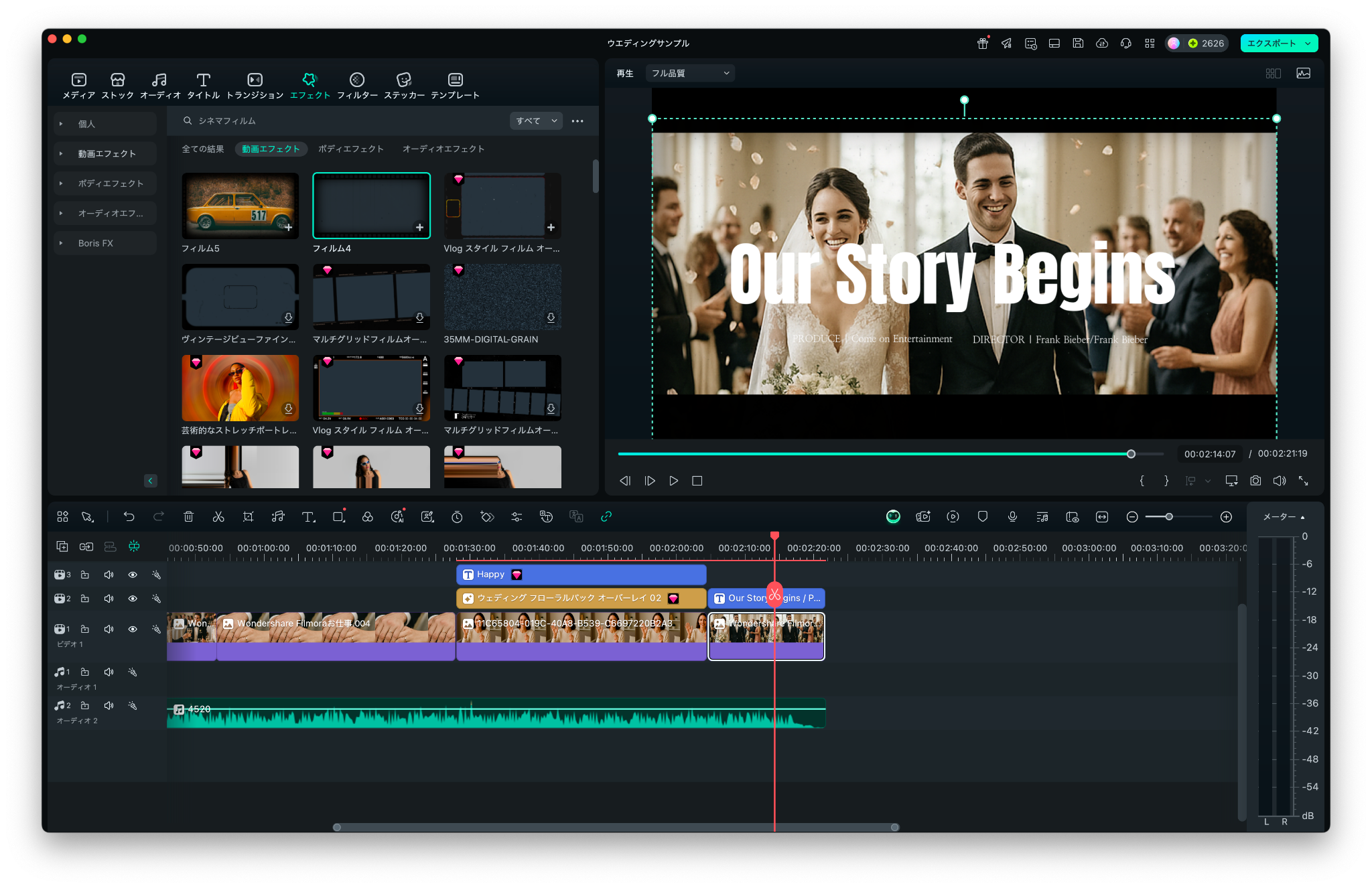Screen dimensions: 1372x888
Task: Click the timeline zoom slider handle
Action: point(1169,516)
